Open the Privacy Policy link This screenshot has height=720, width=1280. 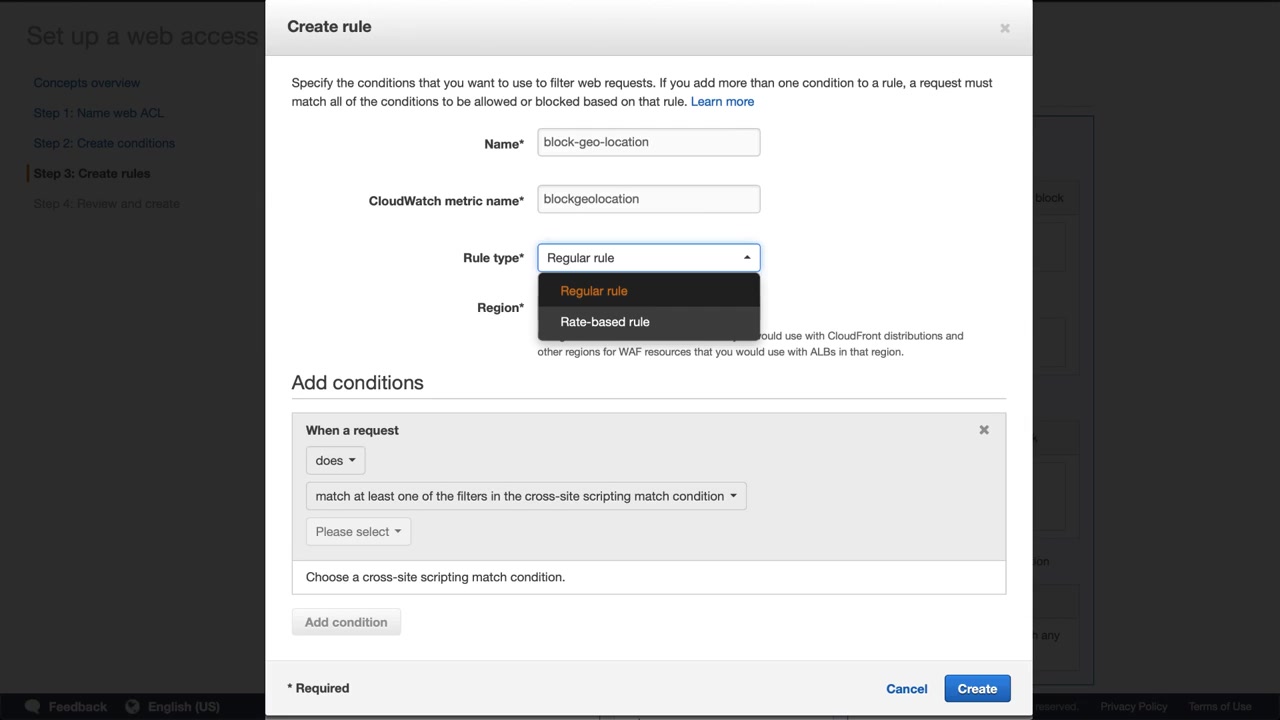click(1134, 706)
